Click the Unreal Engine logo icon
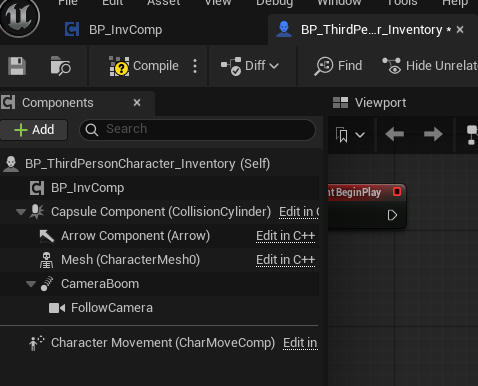Image resolution: width=478 pixels, height=386 pixels. (19, 17)
